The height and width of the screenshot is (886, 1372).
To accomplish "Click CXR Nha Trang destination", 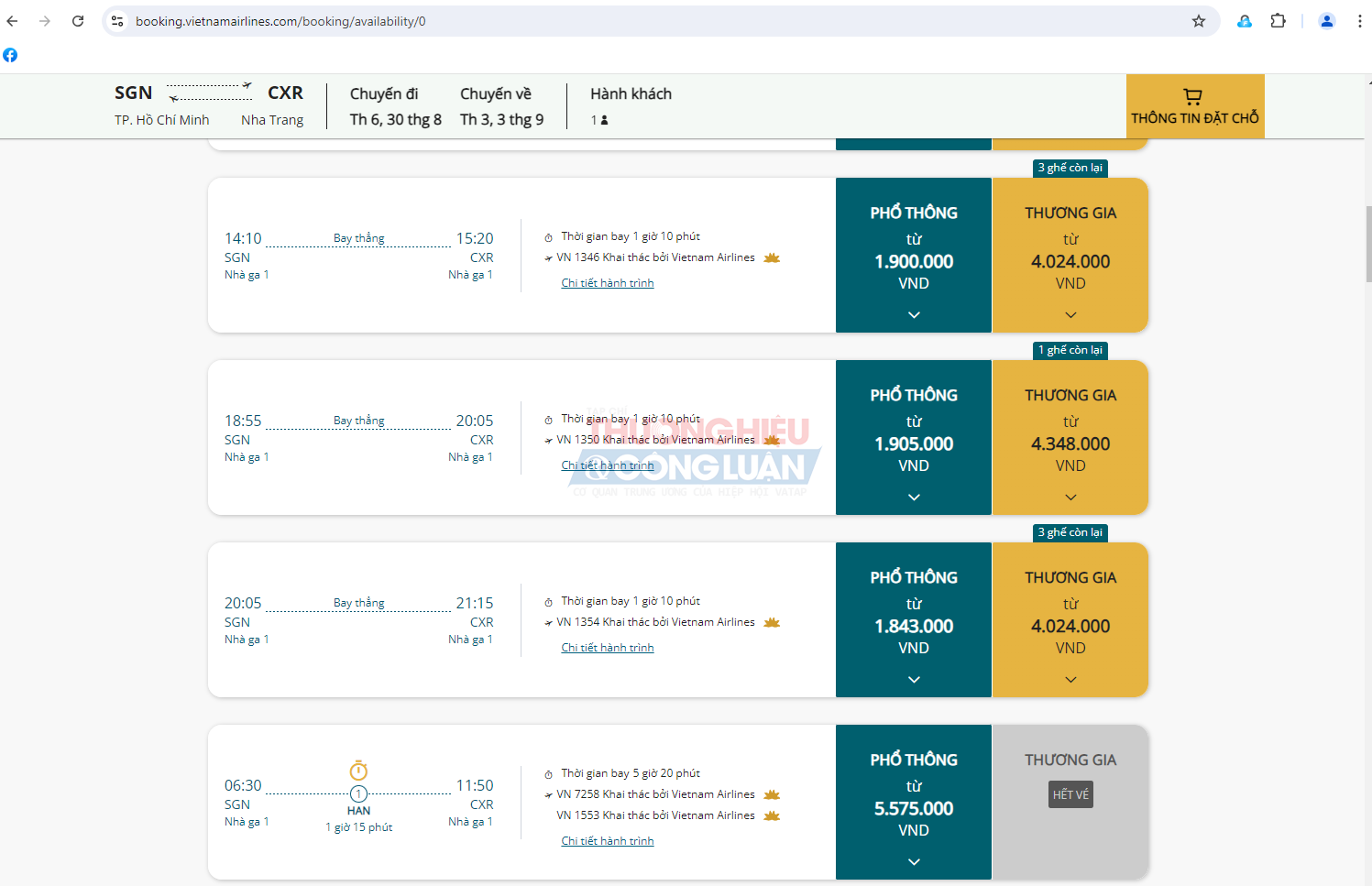I will [272, 106].
